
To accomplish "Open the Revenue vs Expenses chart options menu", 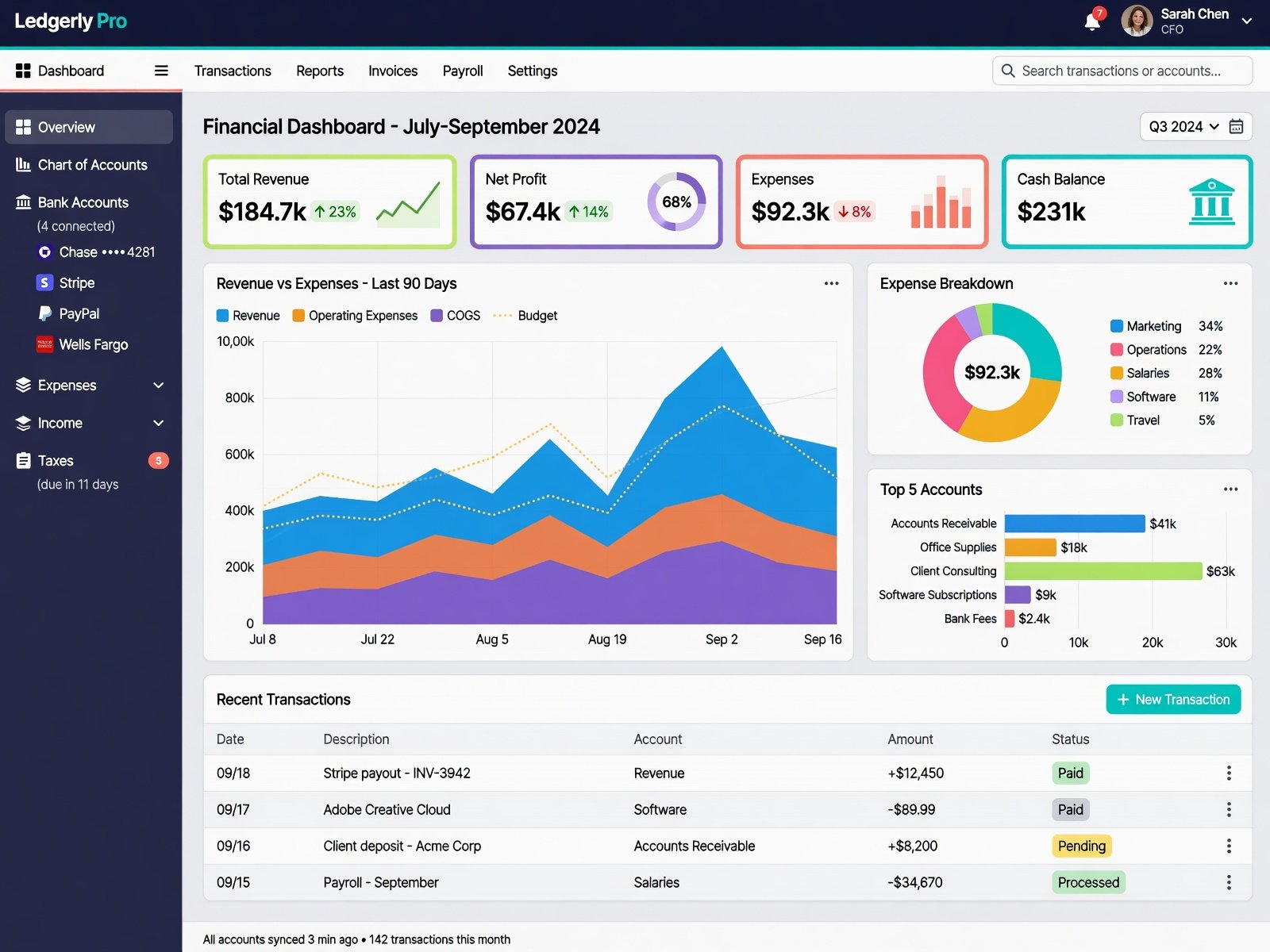I will 831,283.
